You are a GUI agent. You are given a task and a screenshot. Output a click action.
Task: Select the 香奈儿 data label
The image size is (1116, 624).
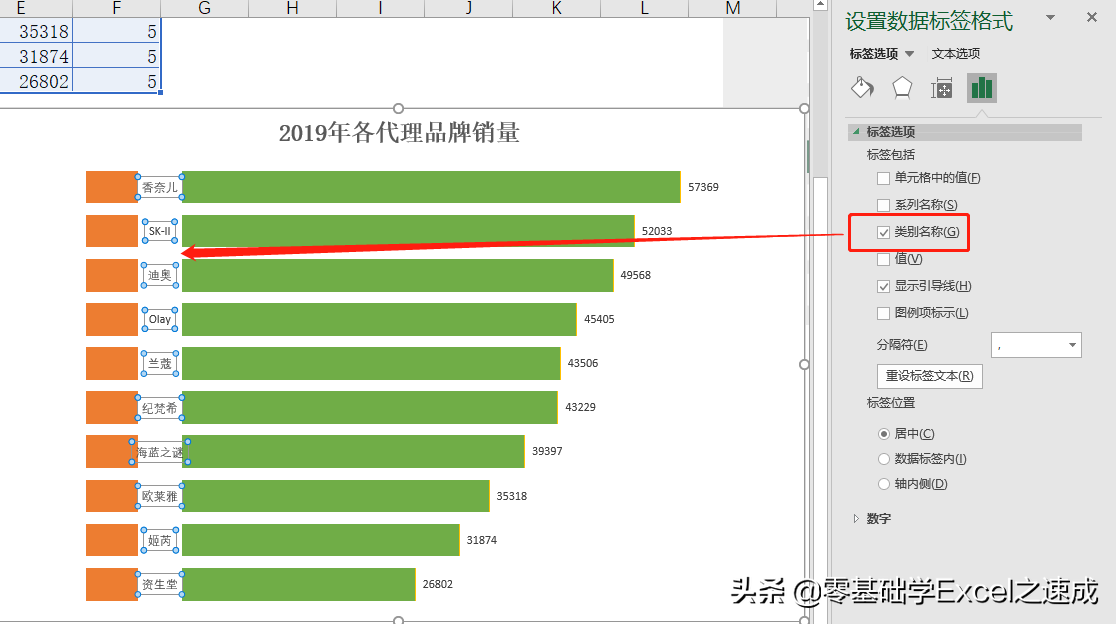click(159, 187)
